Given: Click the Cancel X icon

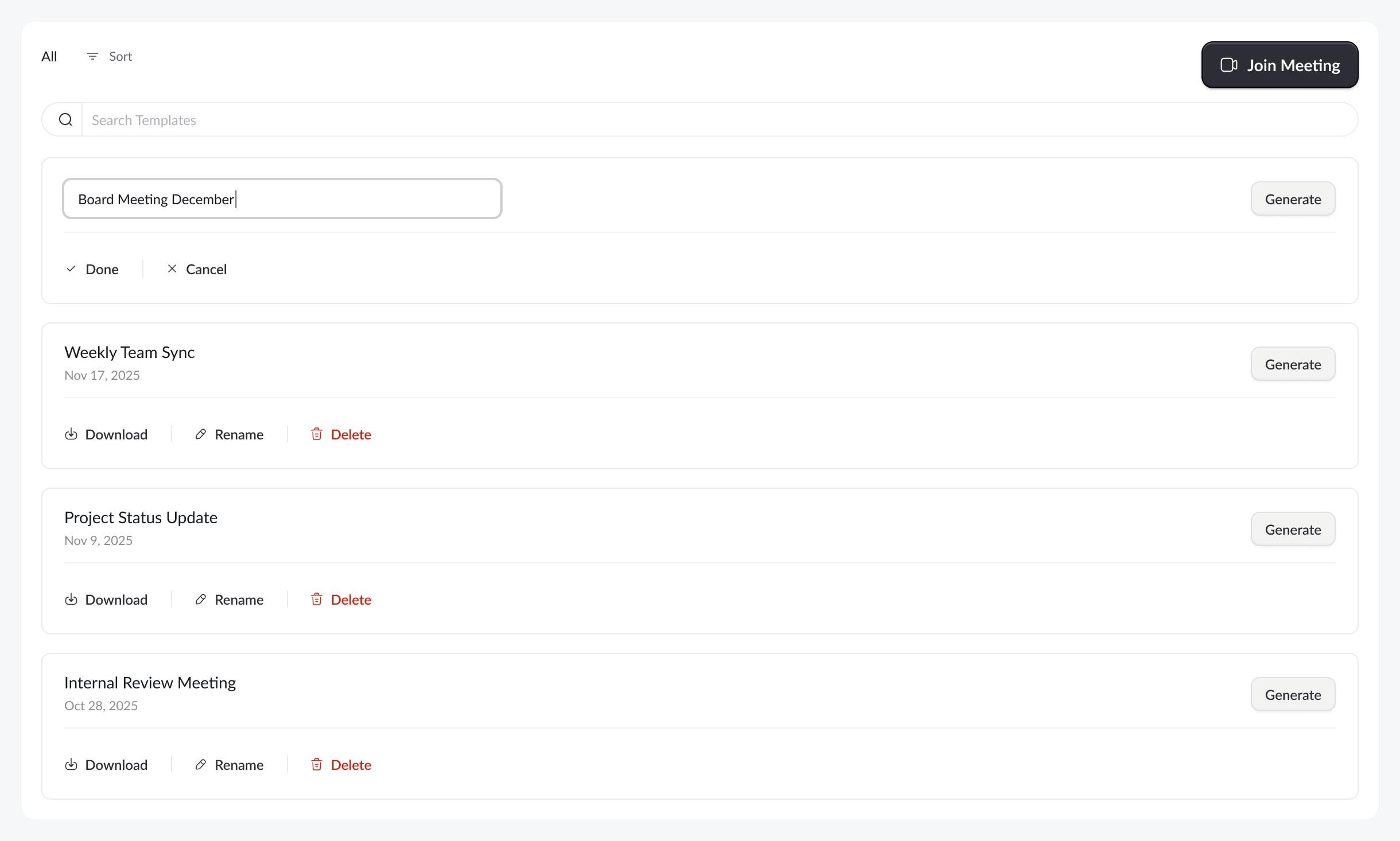Looking at the screenshot, I should tap(172, 268).
